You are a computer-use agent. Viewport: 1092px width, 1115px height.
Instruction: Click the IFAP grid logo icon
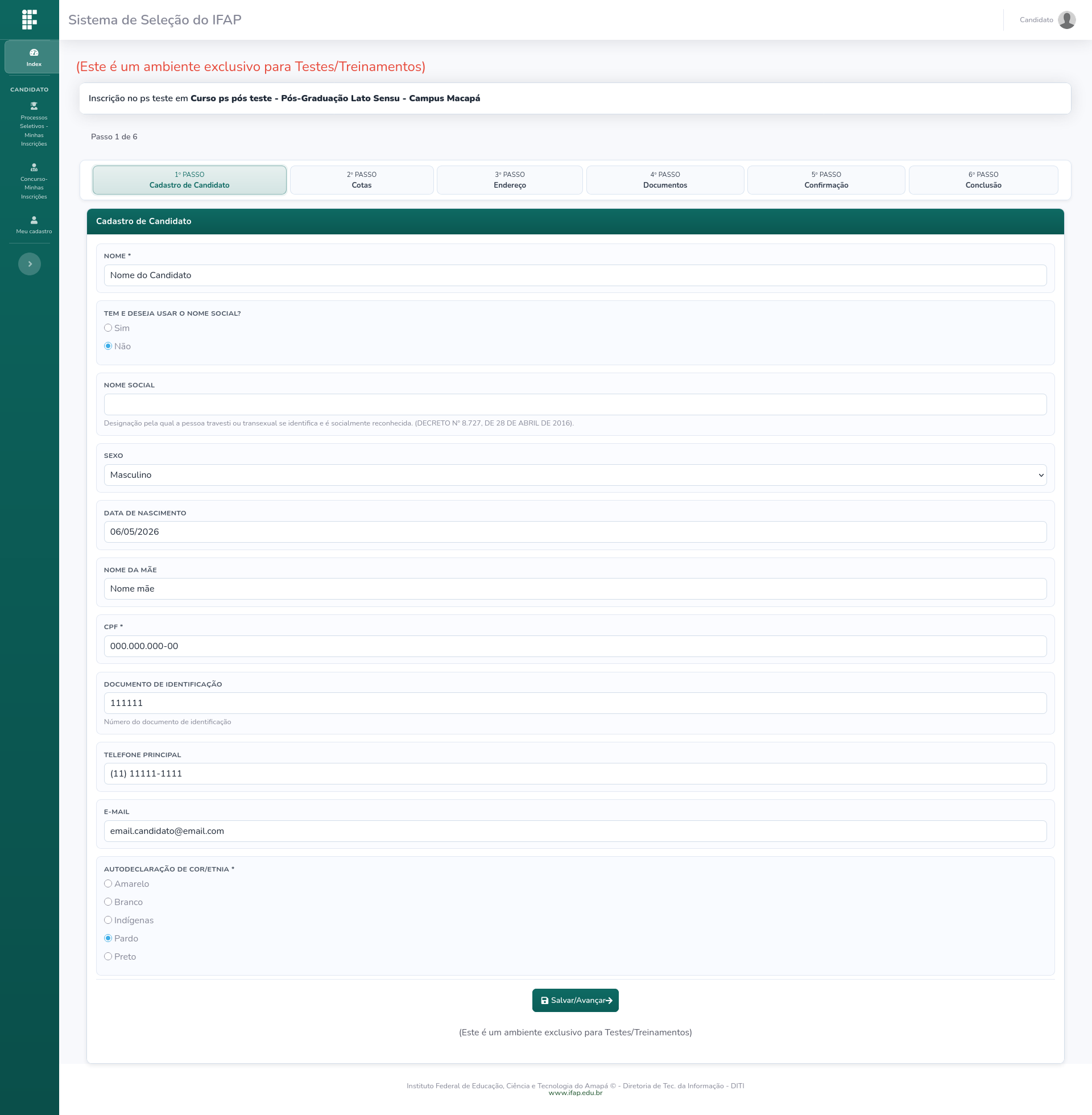point(29,19)
